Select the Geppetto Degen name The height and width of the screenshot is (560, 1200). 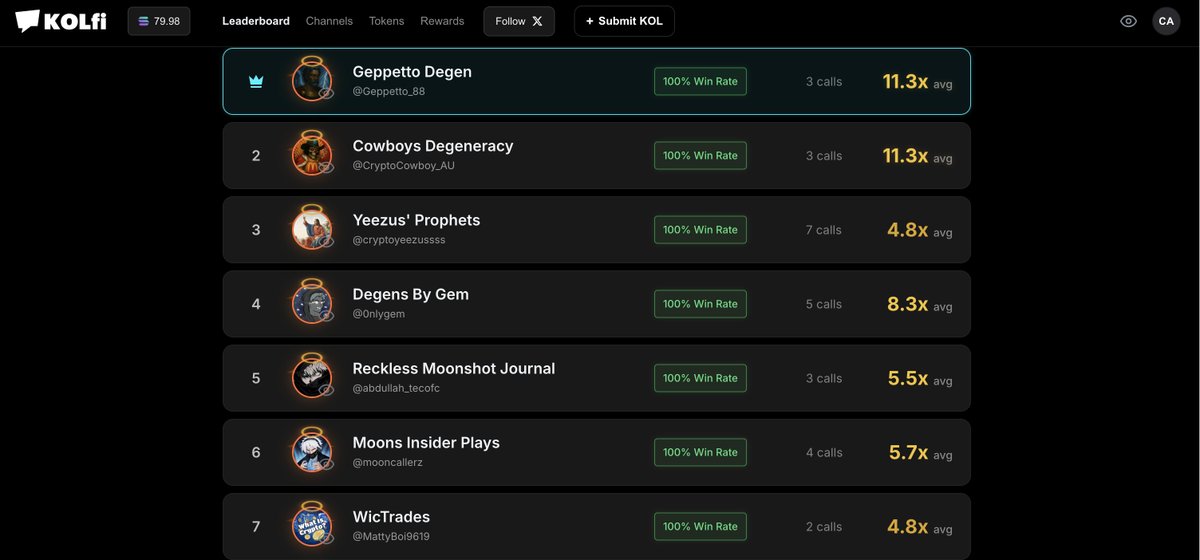click(x=412, y=72)
